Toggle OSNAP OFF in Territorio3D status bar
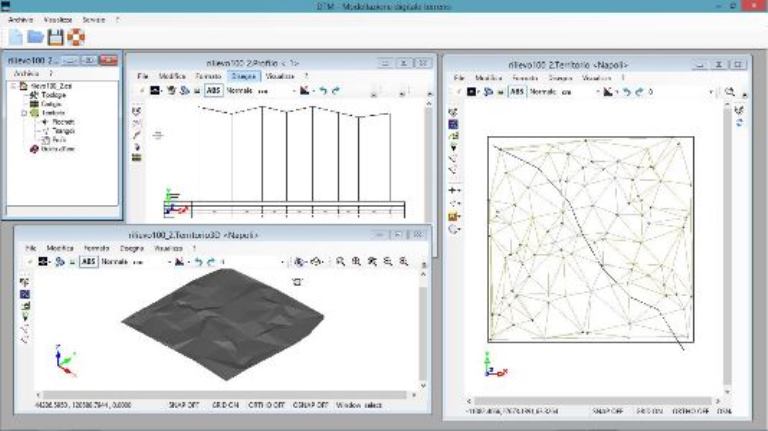Screen dimensions: 768x431 coord(311,406)
